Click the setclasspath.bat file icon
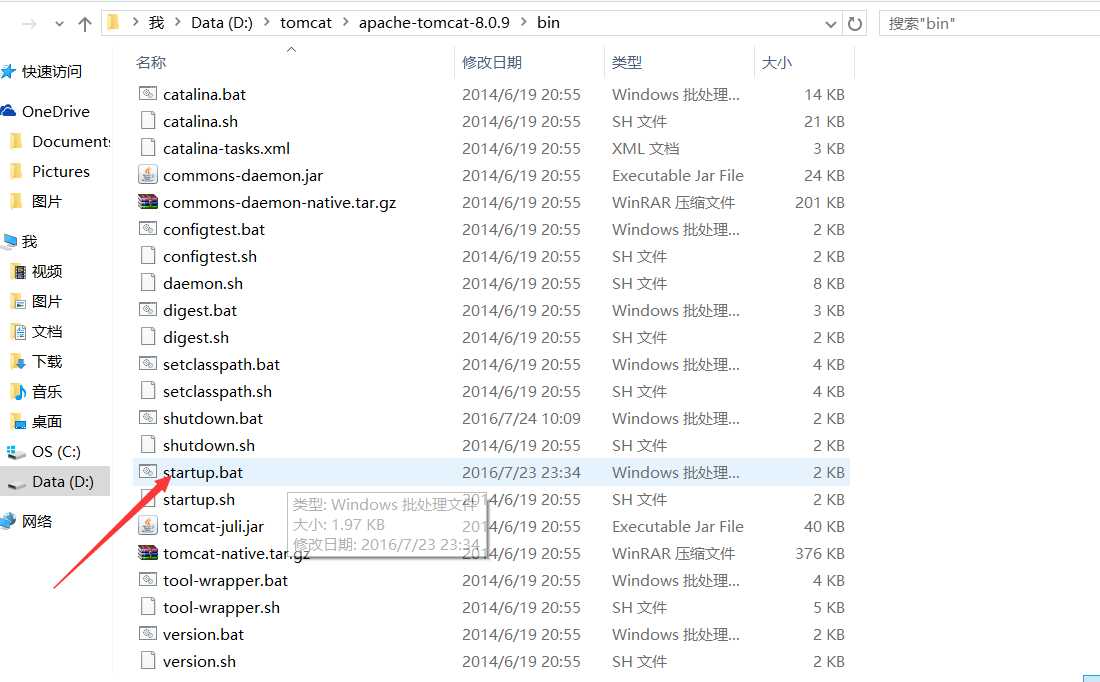1100x682 pixels. click(x=147, y=364)
